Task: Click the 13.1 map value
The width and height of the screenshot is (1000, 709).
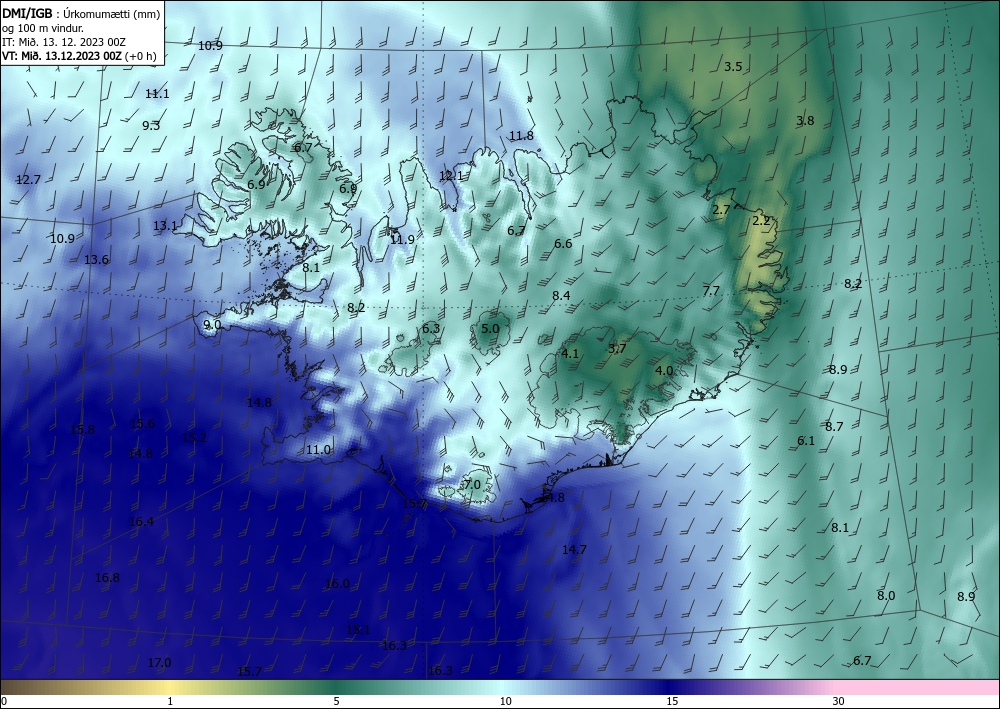Action: coord(165,226)
